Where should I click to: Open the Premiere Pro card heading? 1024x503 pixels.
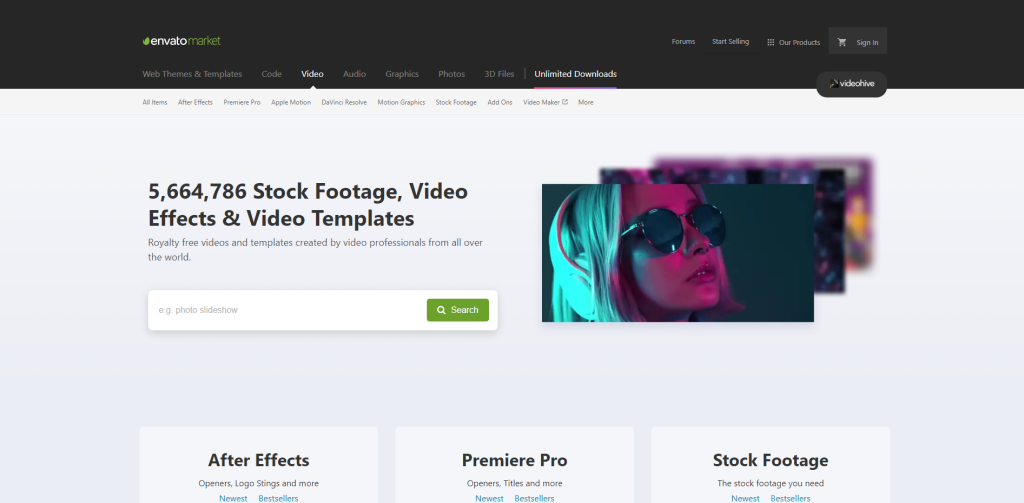pyautogui.click(x=515, y=460)
